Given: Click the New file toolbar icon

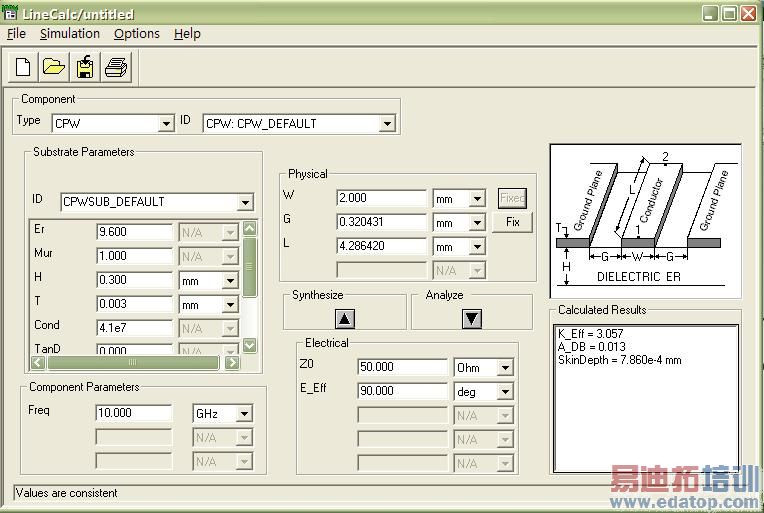Looking at the screenshot, I should point(23,68).
